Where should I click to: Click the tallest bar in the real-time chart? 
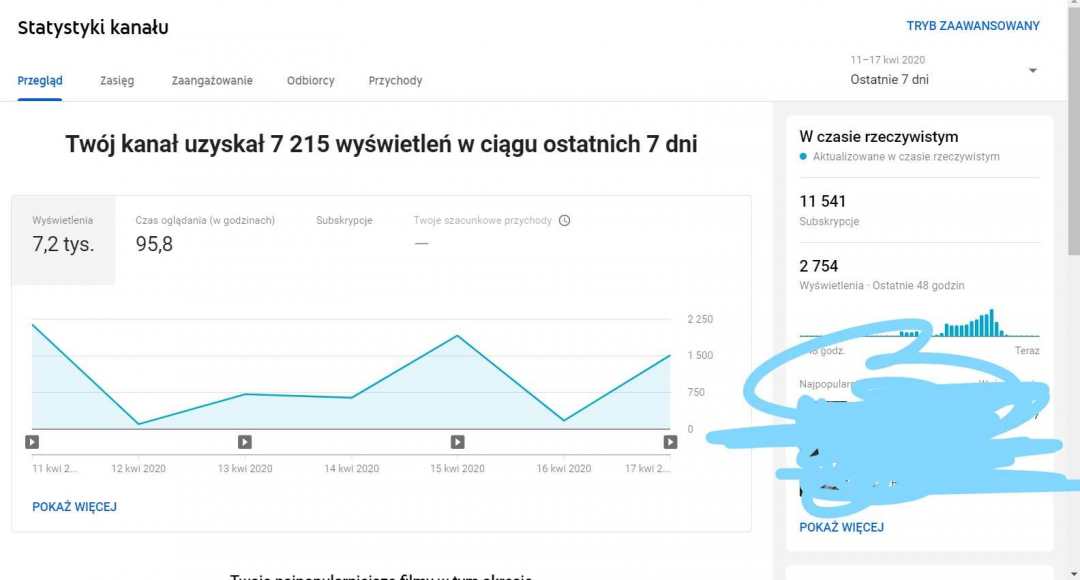click(x=990, y=320)
